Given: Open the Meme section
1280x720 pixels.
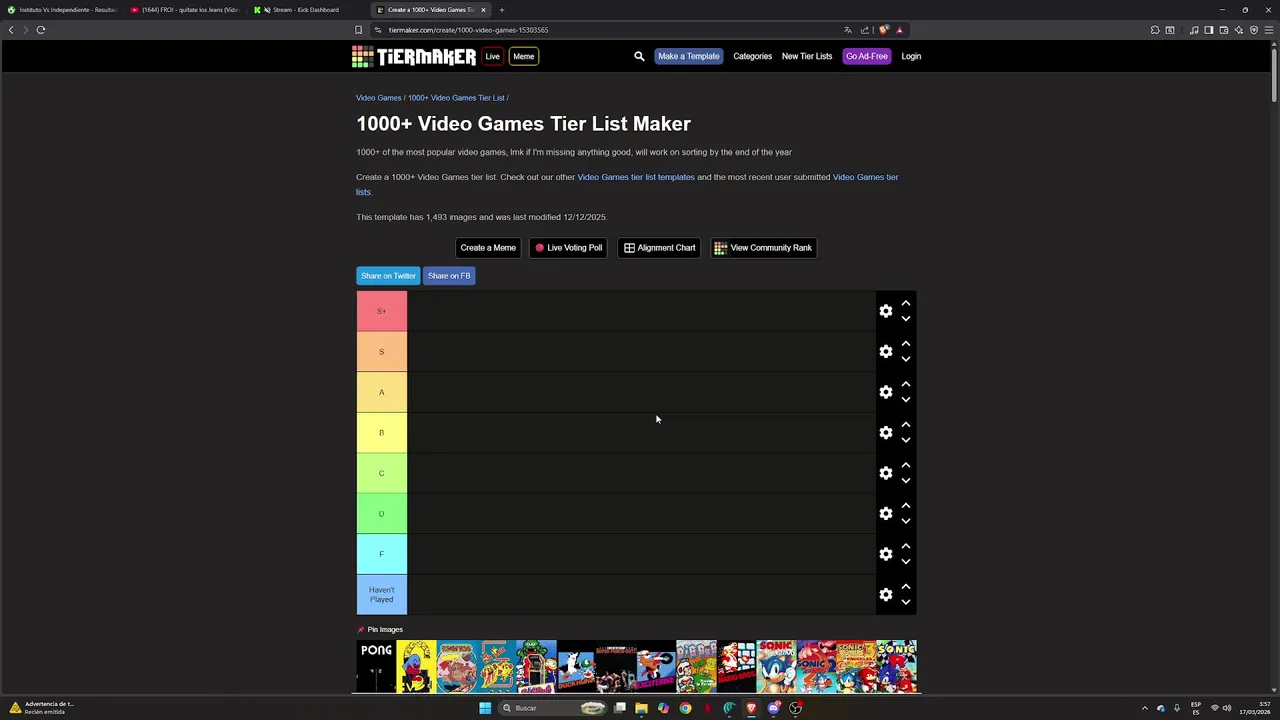Looking at the screenshot, I should tap(524, 56).
